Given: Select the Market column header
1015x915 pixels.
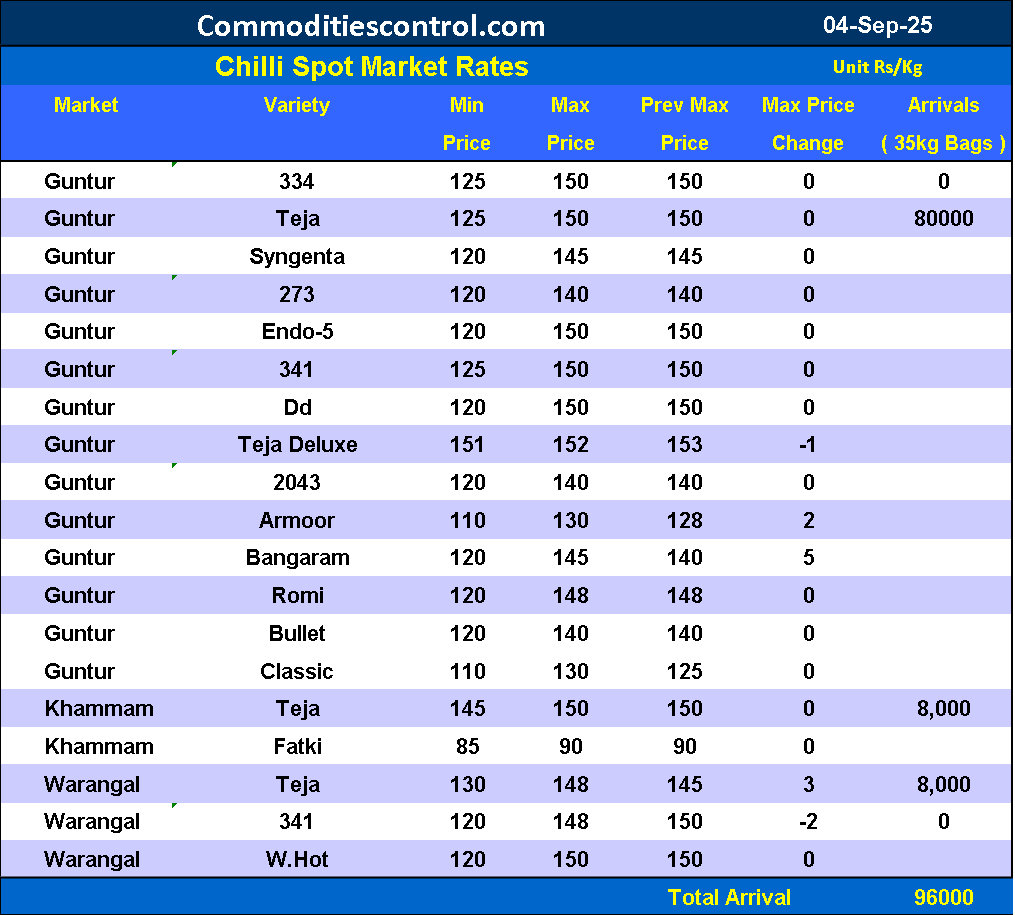Looking at the screenshot, I should tap(86, 105).
